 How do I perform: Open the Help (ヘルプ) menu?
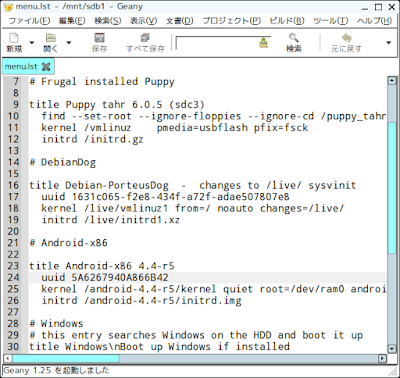click(x=374, y=21)
